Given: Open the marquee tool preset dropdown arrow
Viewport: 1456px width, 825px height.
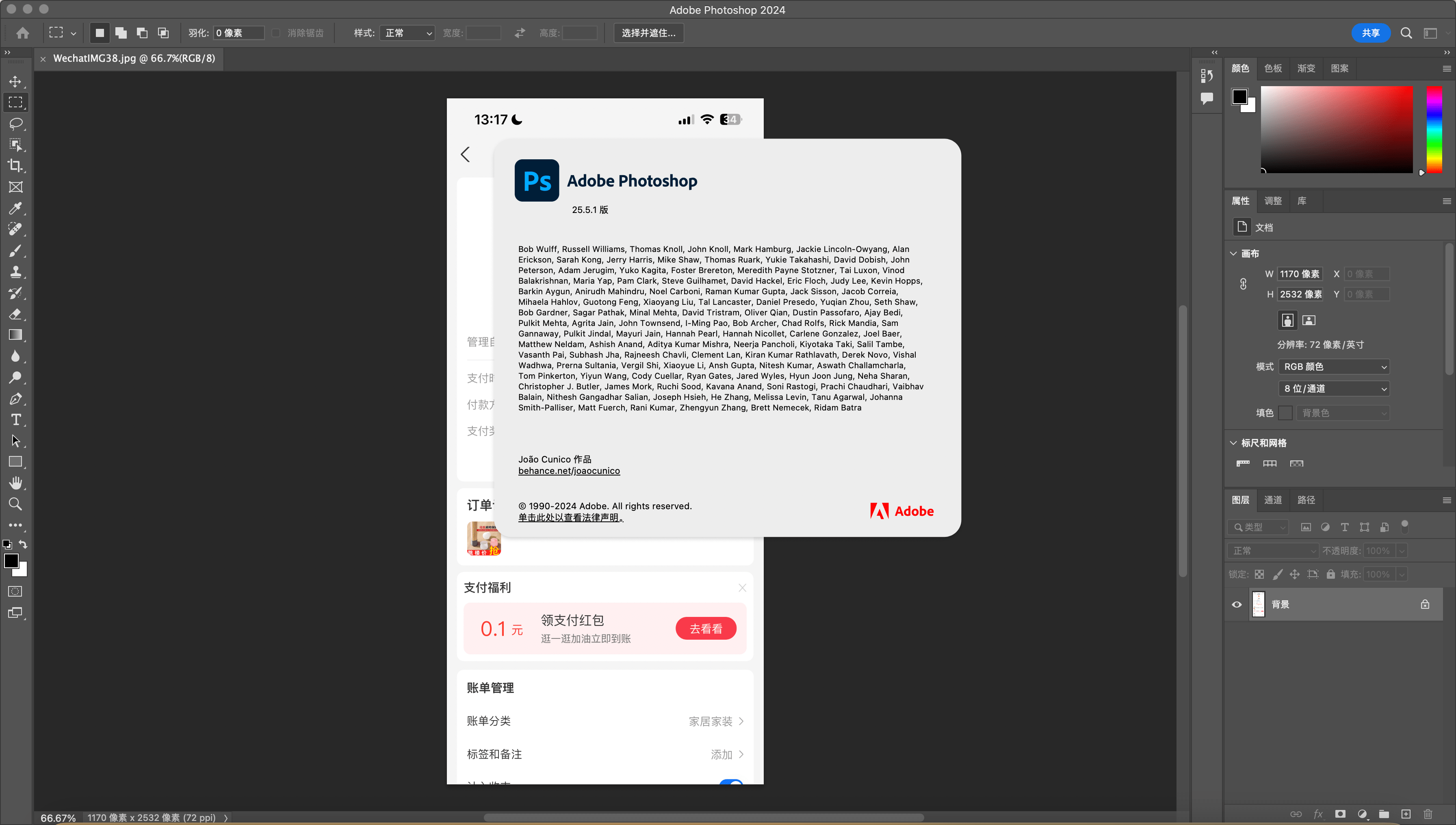Looking at the screenshot, I should [x=74, y=33].
